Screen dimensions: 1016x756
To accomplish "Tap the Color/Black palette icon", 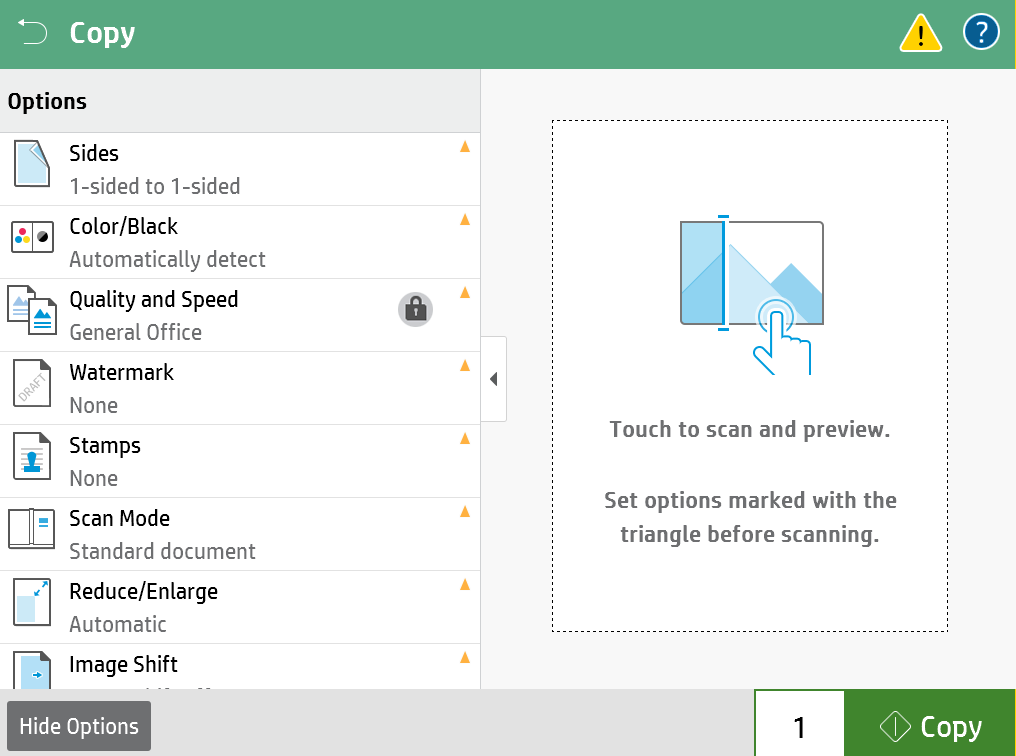I will (x=31, y=238).
